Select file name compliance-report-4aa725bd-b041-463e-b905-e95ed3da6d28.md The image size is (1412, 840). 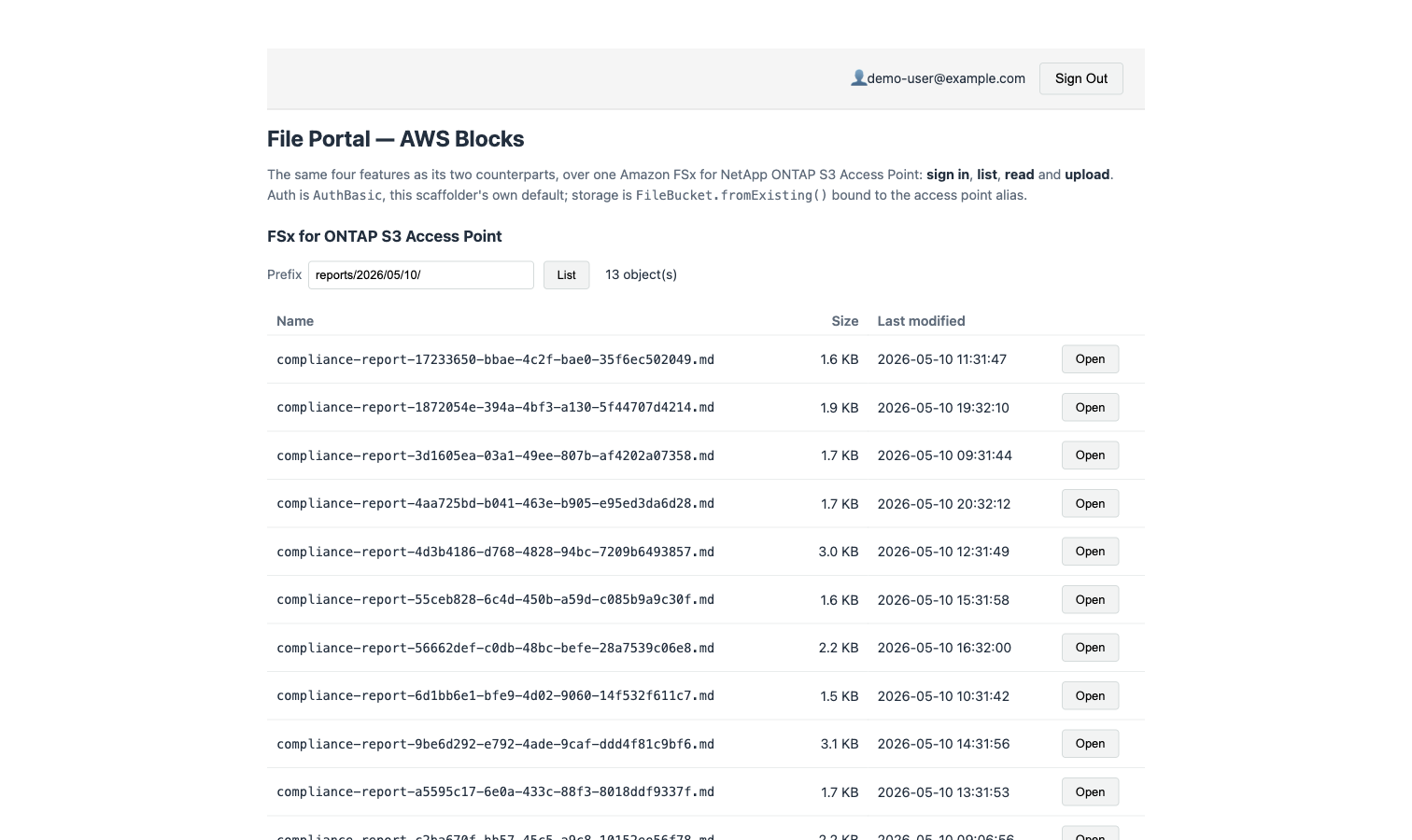[495, 503]
